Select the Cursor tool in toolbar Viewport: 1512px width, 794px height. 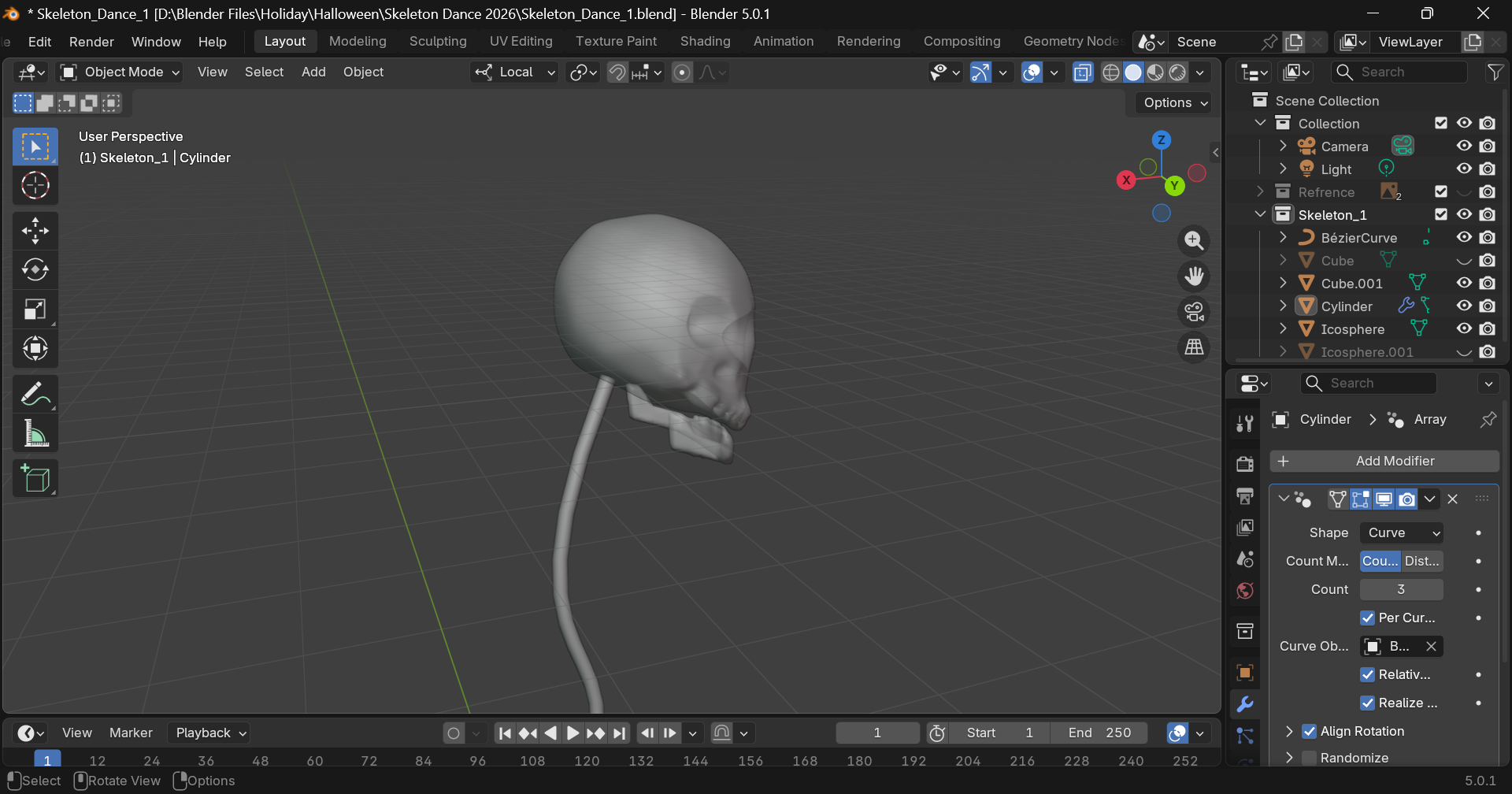click(35, 186)
